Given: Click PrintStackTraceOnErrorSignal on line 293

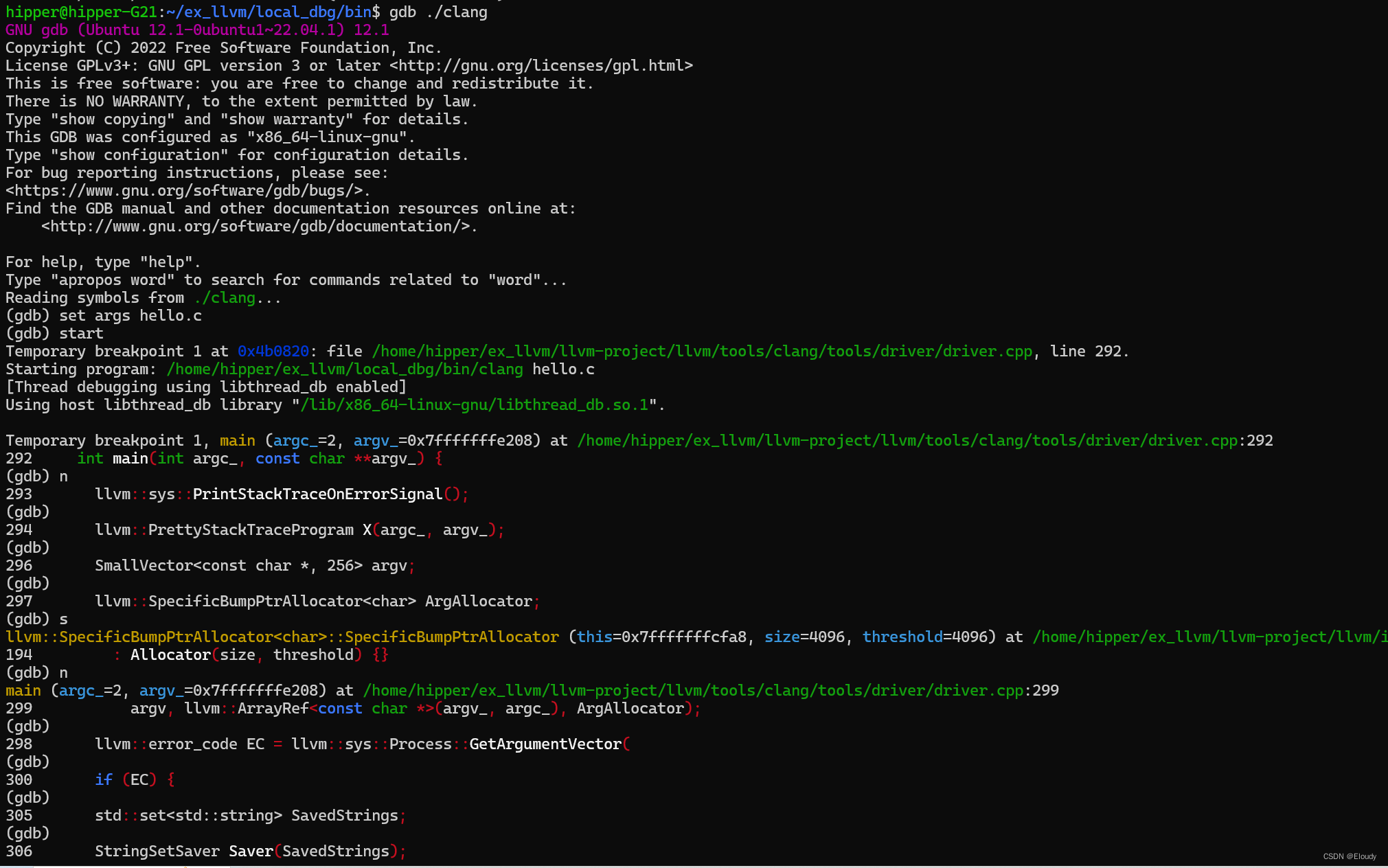Looking at the screenshot, I should point(316,494).
